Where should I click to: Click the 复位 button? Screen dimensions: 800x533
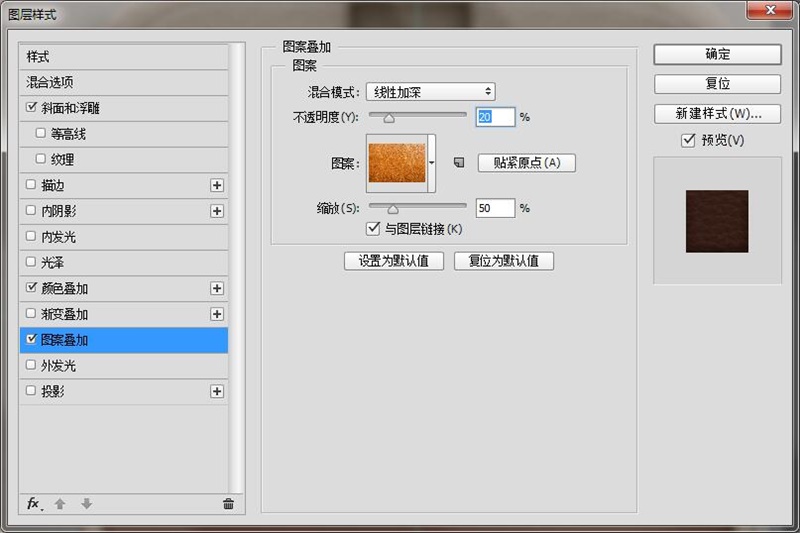click(717, 84)
